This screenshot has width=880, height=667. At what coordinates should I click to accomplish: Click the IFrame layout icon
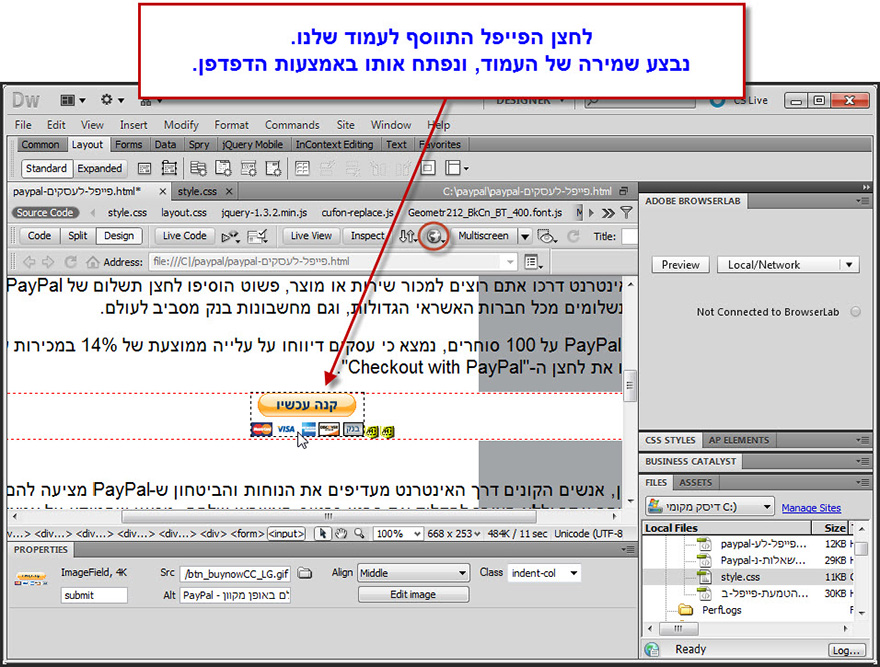pos(428,168)
